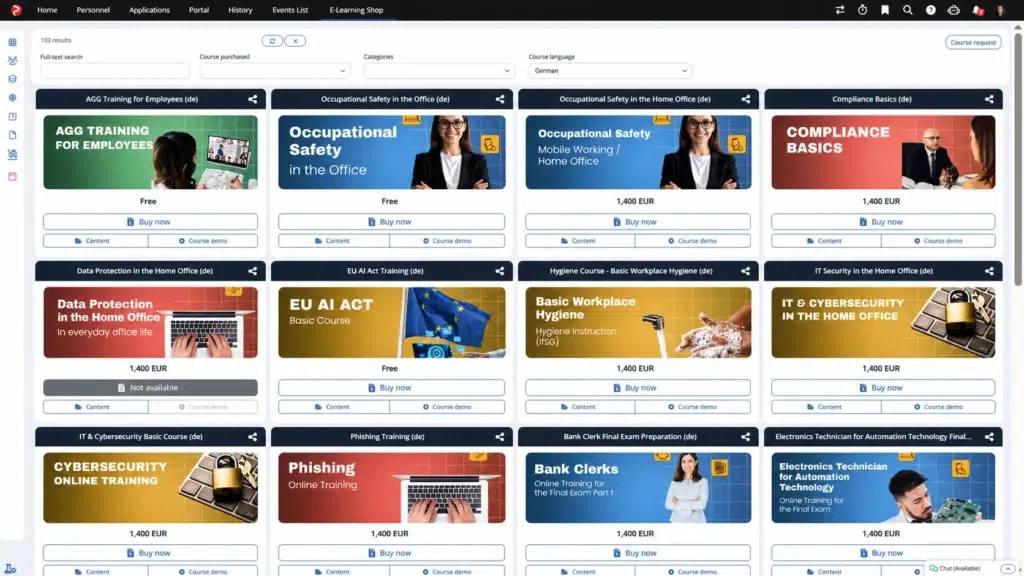Share IT & Cybersecurity Basic Course
This screenshot has width=1024, height=576.
point(253,437)
